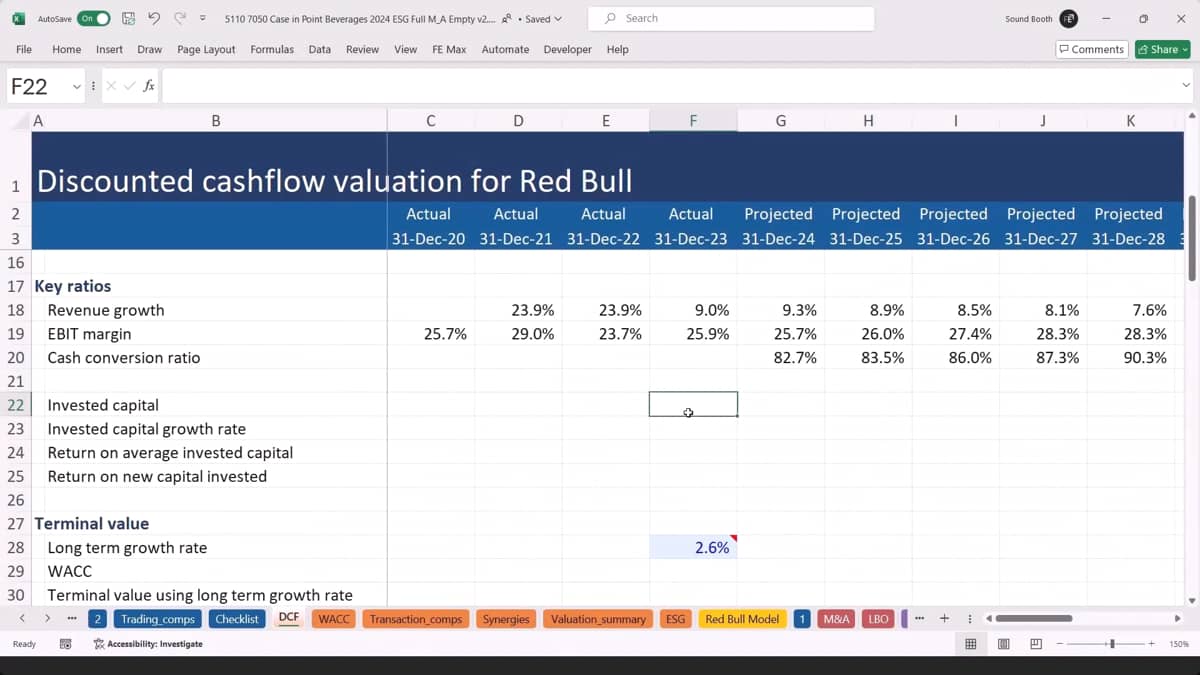The height and width of the screenshot is (675, 1200).
Task: Switch to the Valuation_summary sheet tab
Action: (598, 619)
